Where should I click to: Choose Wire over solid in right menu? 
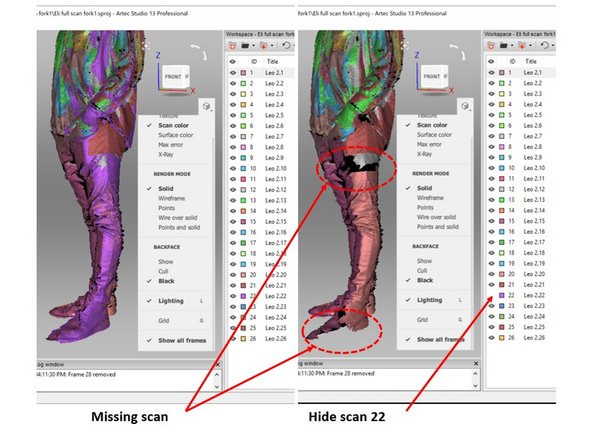[436, 217]
